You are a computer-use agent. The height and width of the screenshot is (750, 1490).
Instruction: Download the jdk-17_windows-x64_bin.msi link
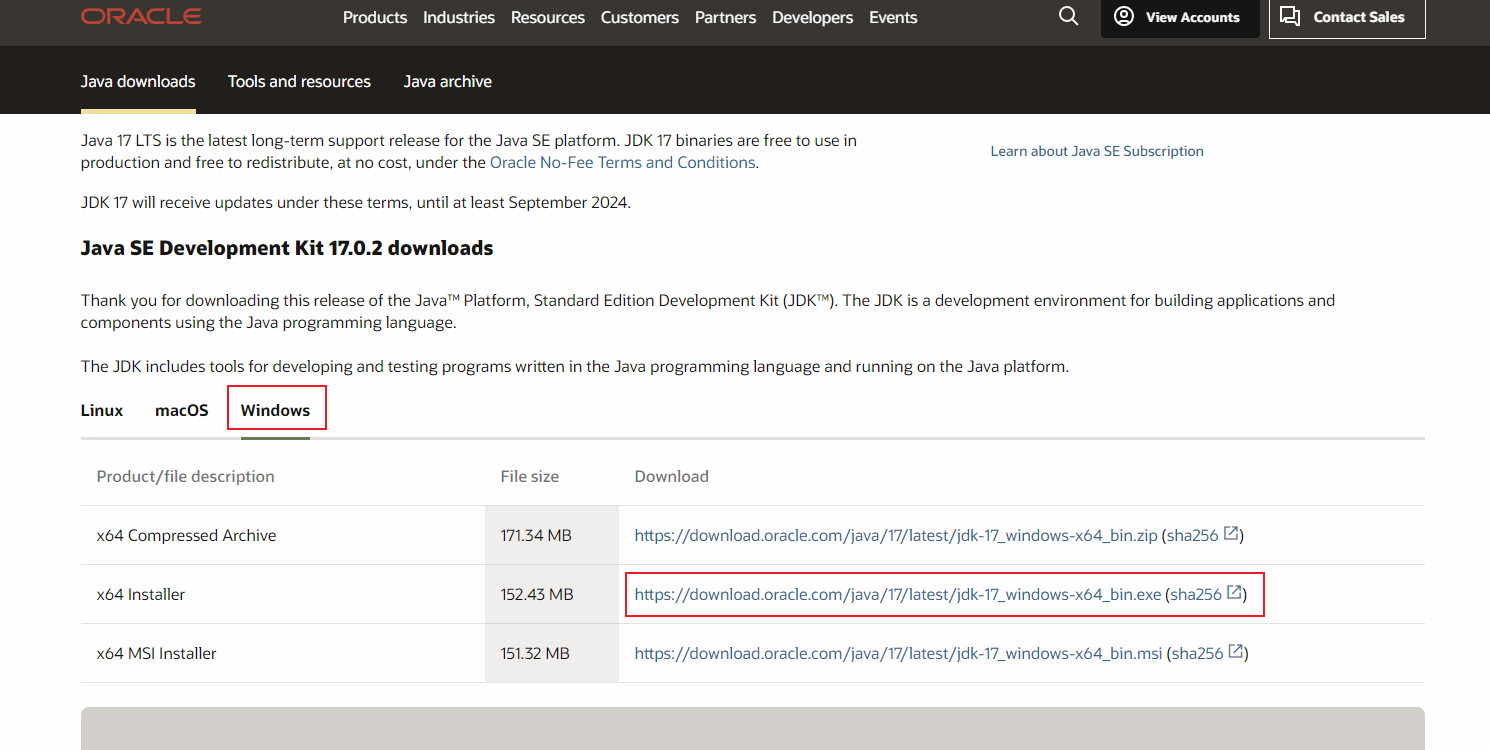click(899, 653)
